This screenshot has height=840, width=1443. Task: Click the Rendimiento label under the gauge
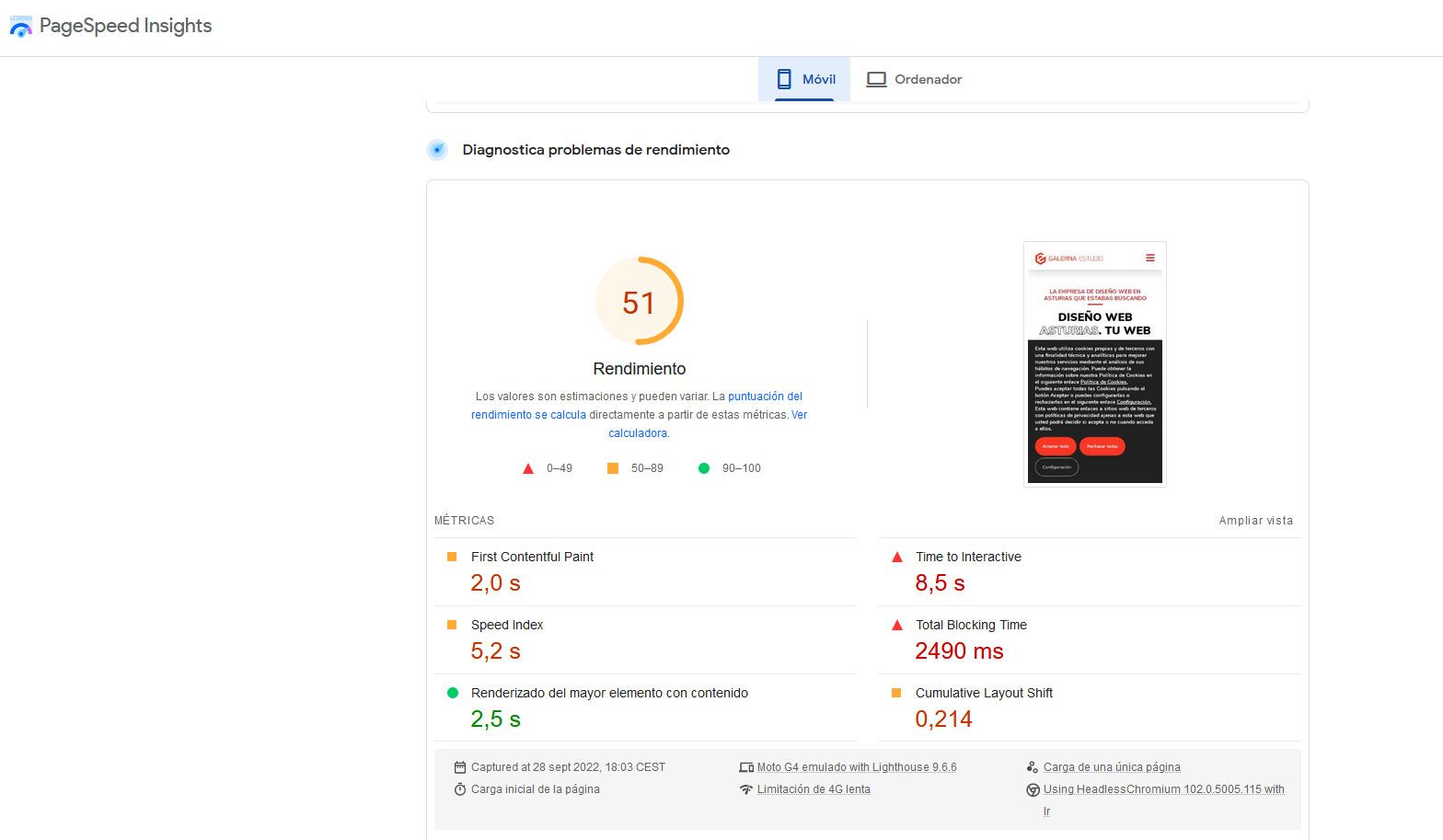coord(640,369)
